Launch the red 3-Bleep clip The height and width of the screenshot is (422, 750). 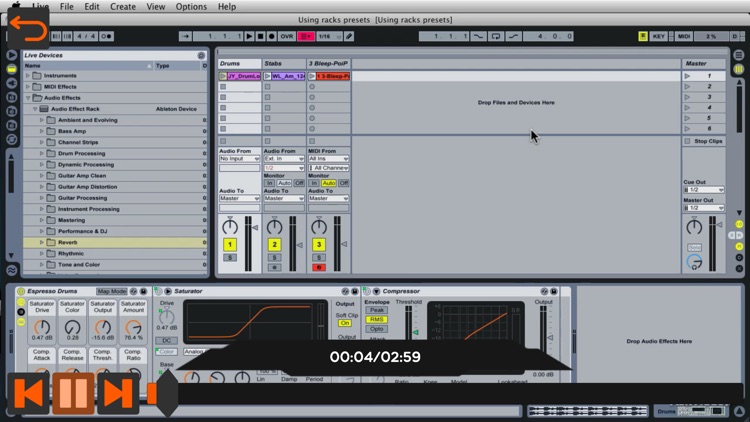312,76
